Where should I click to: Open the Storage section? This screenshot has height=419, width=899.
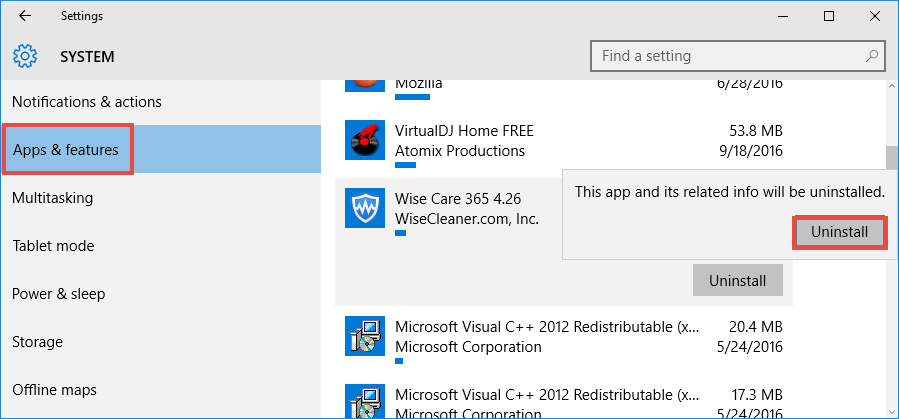point(38,342)
